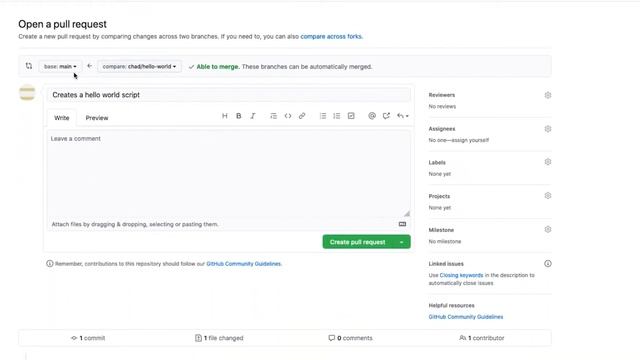
Task: Open Labels gear settings
Action: click(x=548, y=162)
